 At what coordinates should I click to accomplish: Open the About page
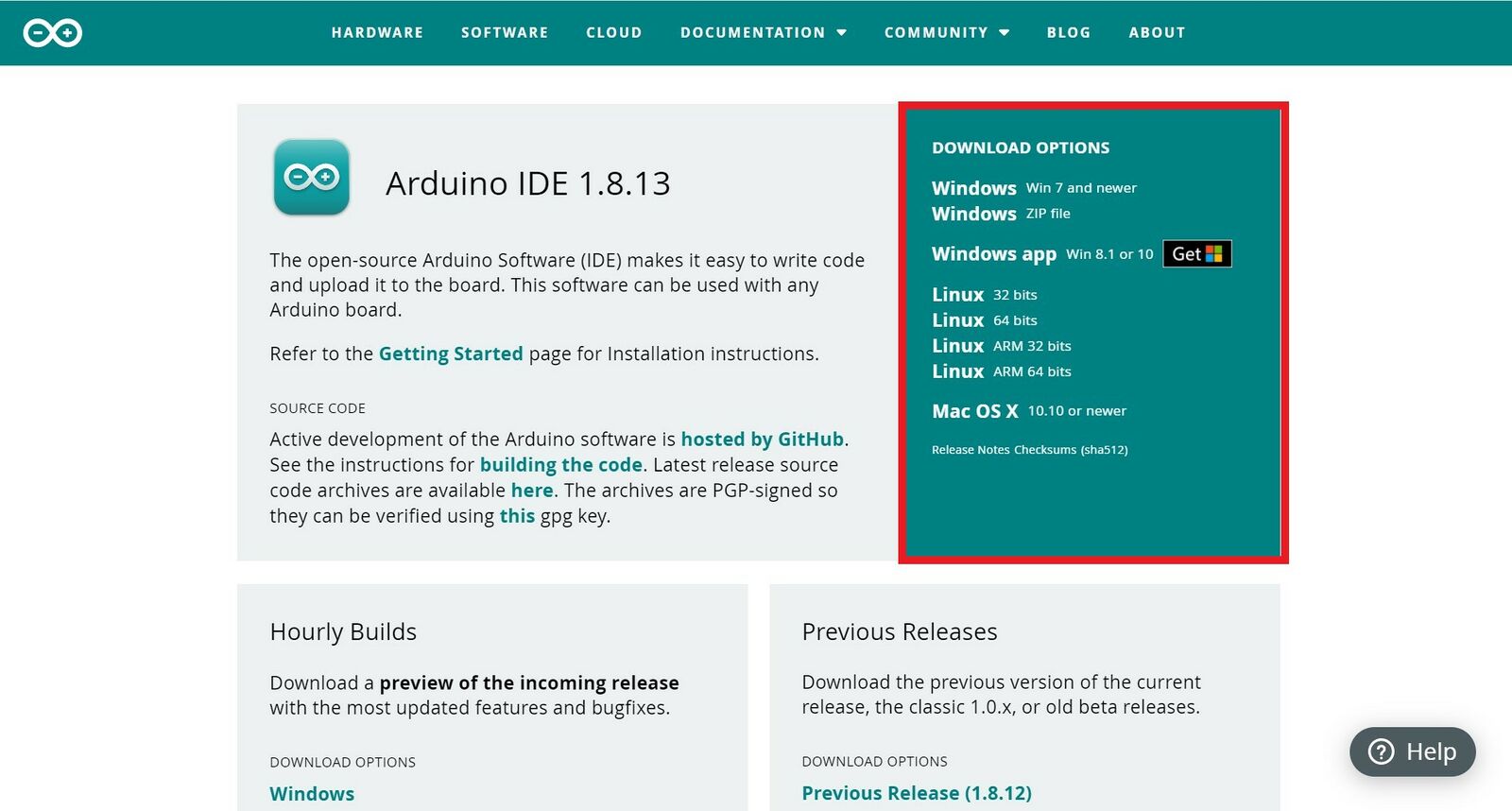pyautogui.click(x=1157, y=33)
